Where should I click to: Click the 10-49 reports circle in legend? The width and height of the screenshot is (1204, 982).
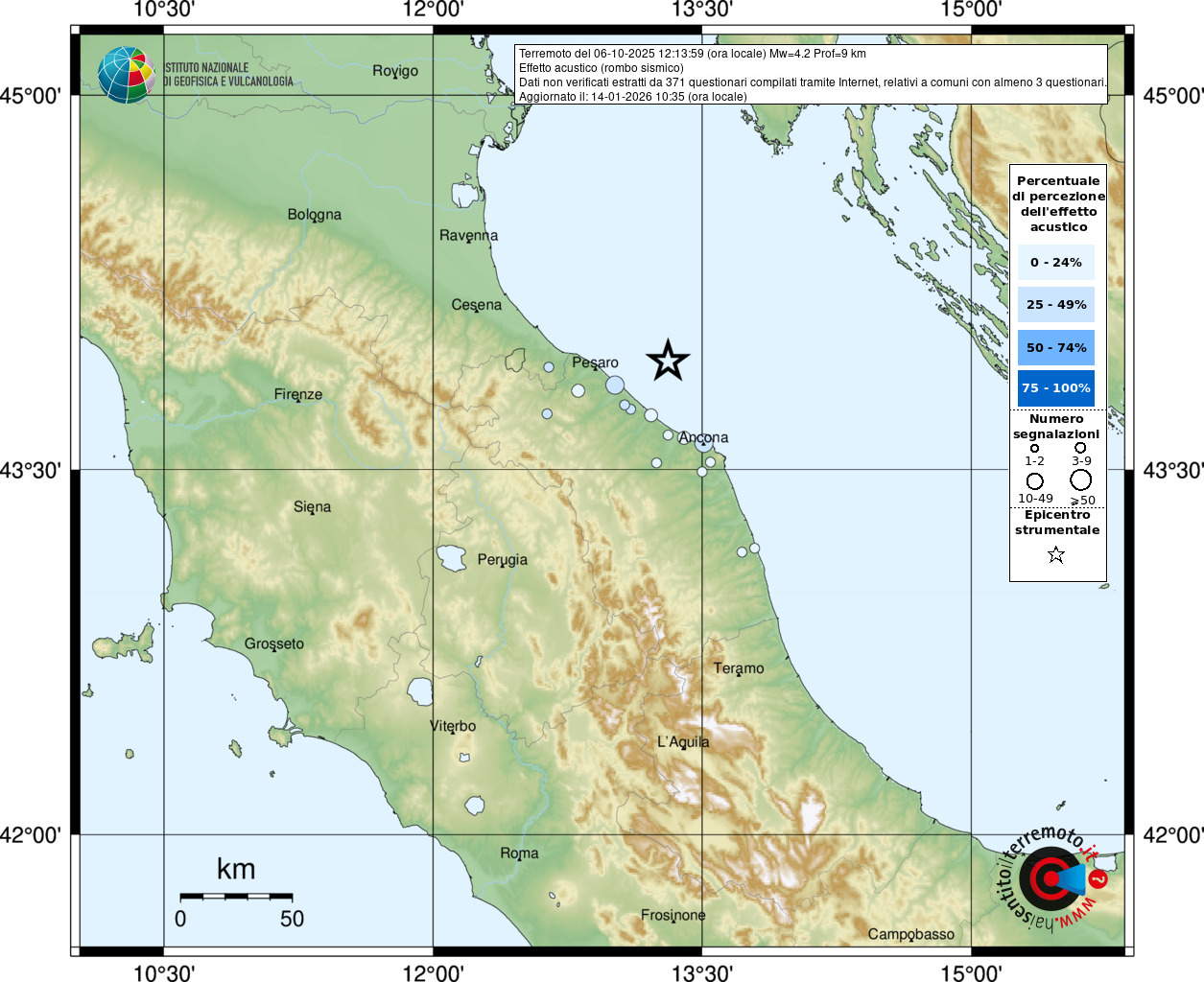point(1034,481)
